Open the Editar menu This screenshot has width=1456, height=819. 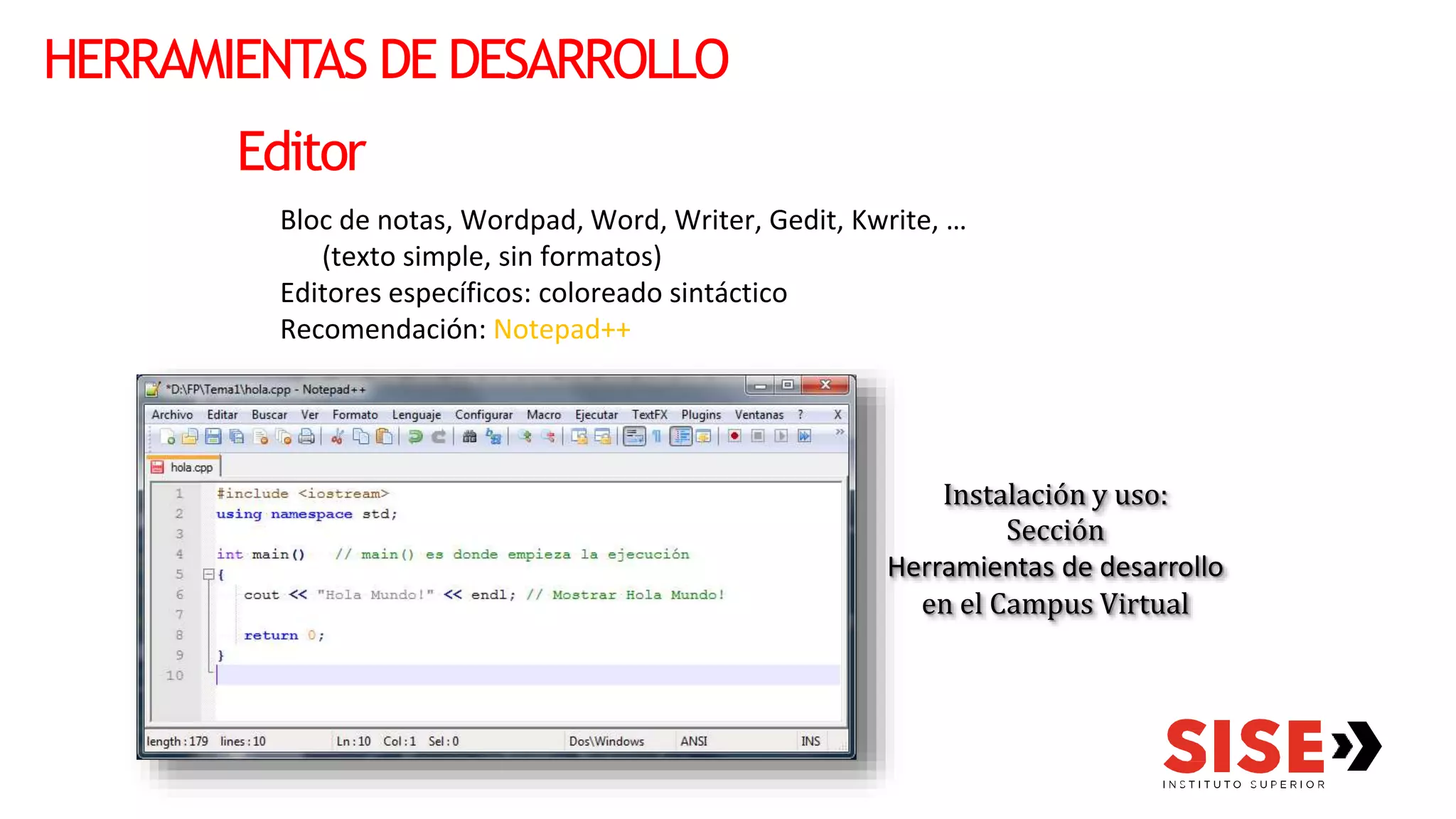coord(223,414)
